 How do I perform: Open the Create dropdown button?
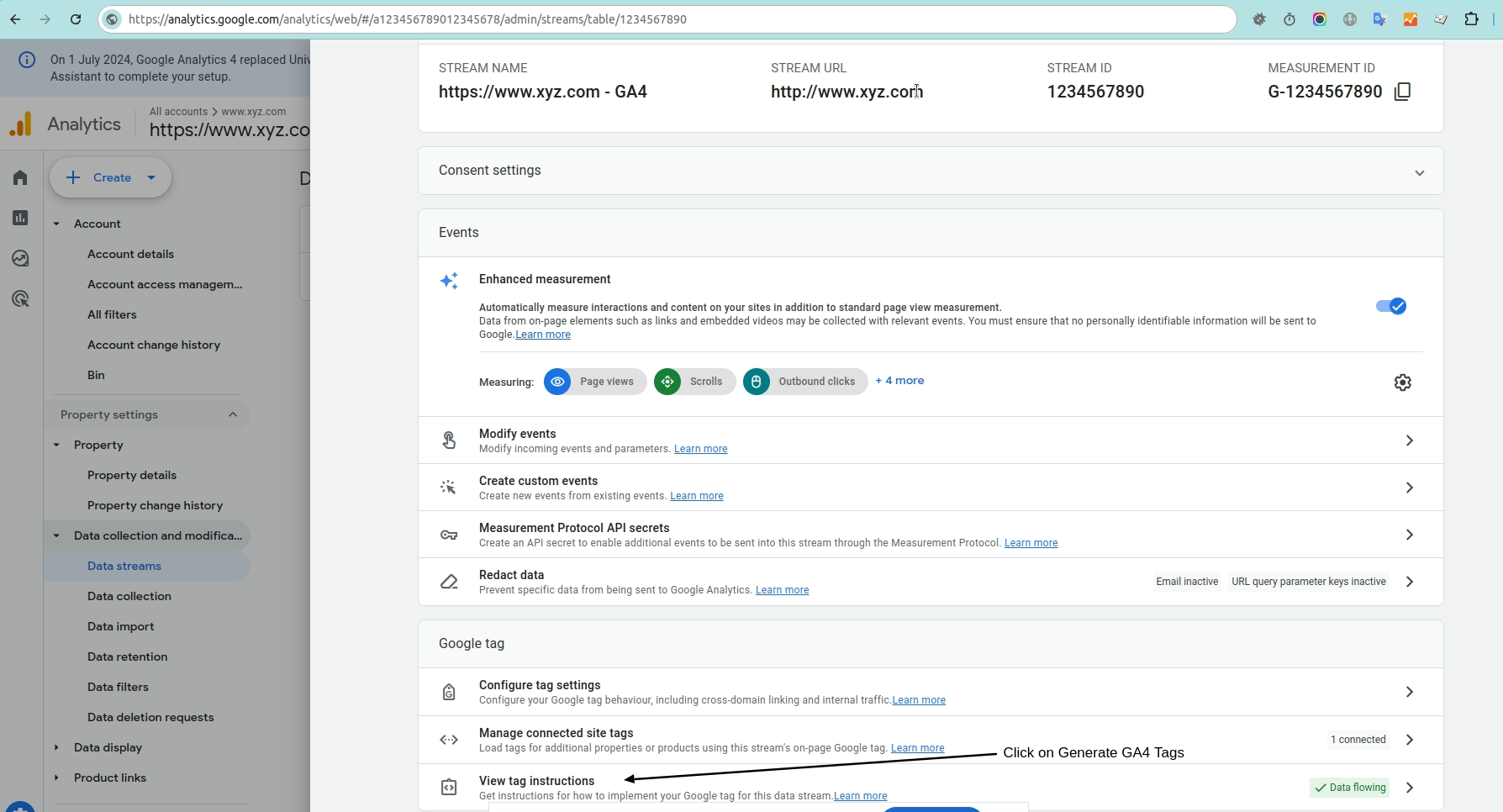pos(111,177)
